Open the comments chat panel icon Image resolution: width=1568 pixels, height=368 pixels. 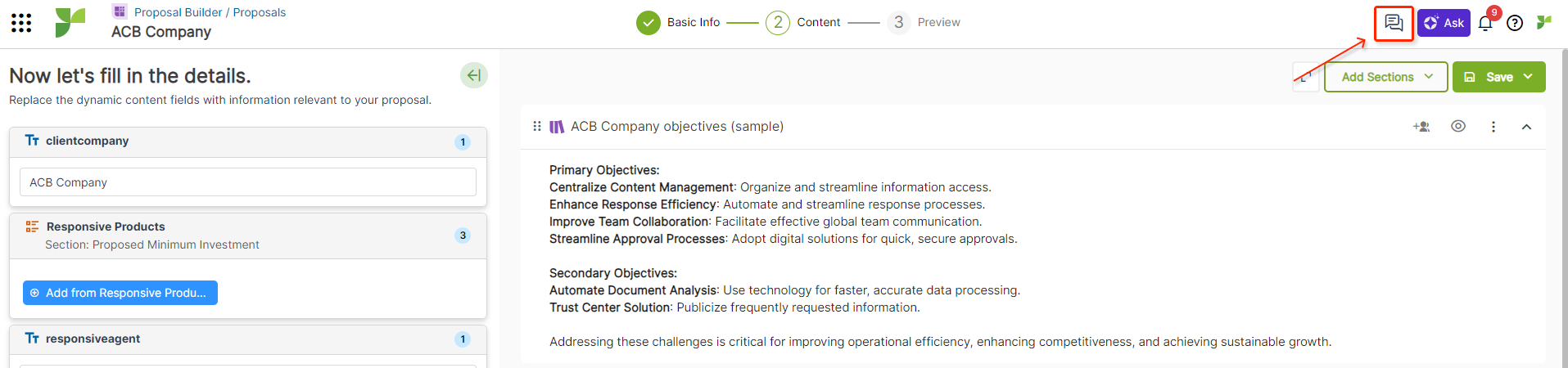pyautogui.click(x=1394, y=23)
